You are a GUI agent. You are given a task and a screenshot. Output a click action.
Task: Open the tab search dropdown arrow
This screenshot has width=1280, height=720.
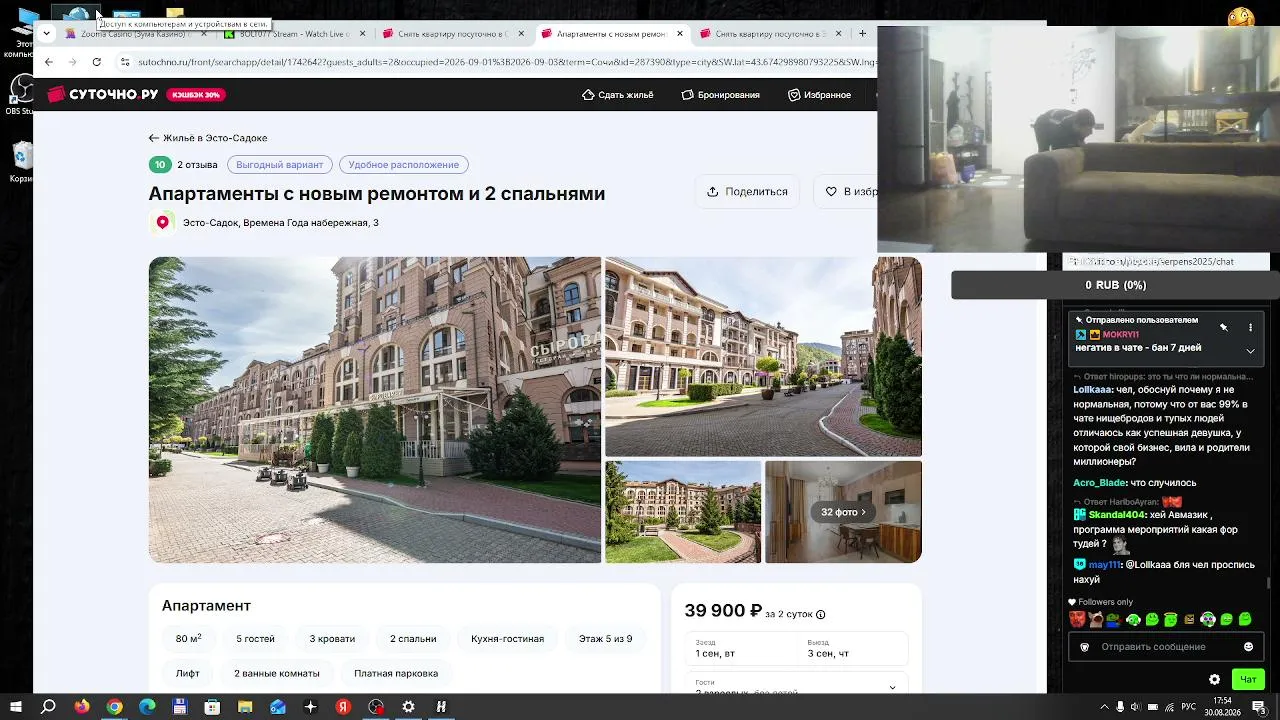pyautogui.click(x=46, y=34)
